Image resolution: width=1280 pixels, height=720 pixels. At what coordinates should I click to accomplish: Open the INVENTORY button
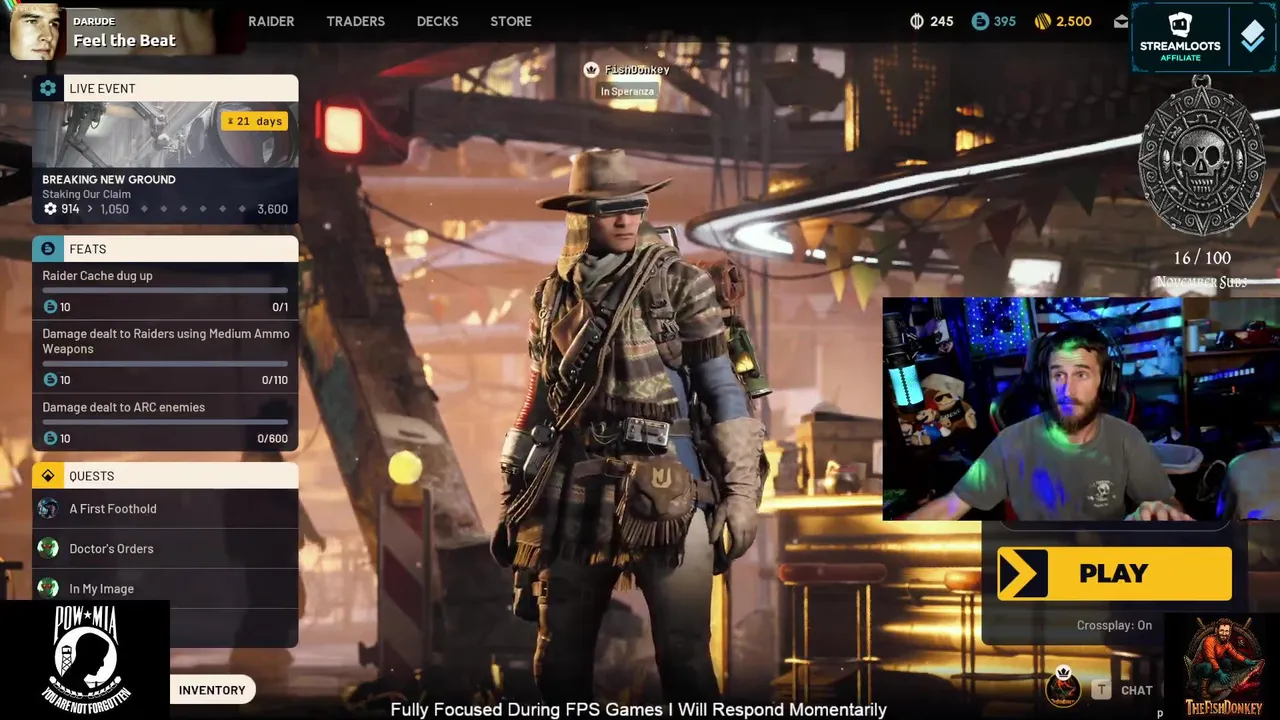tap(212, 690)
